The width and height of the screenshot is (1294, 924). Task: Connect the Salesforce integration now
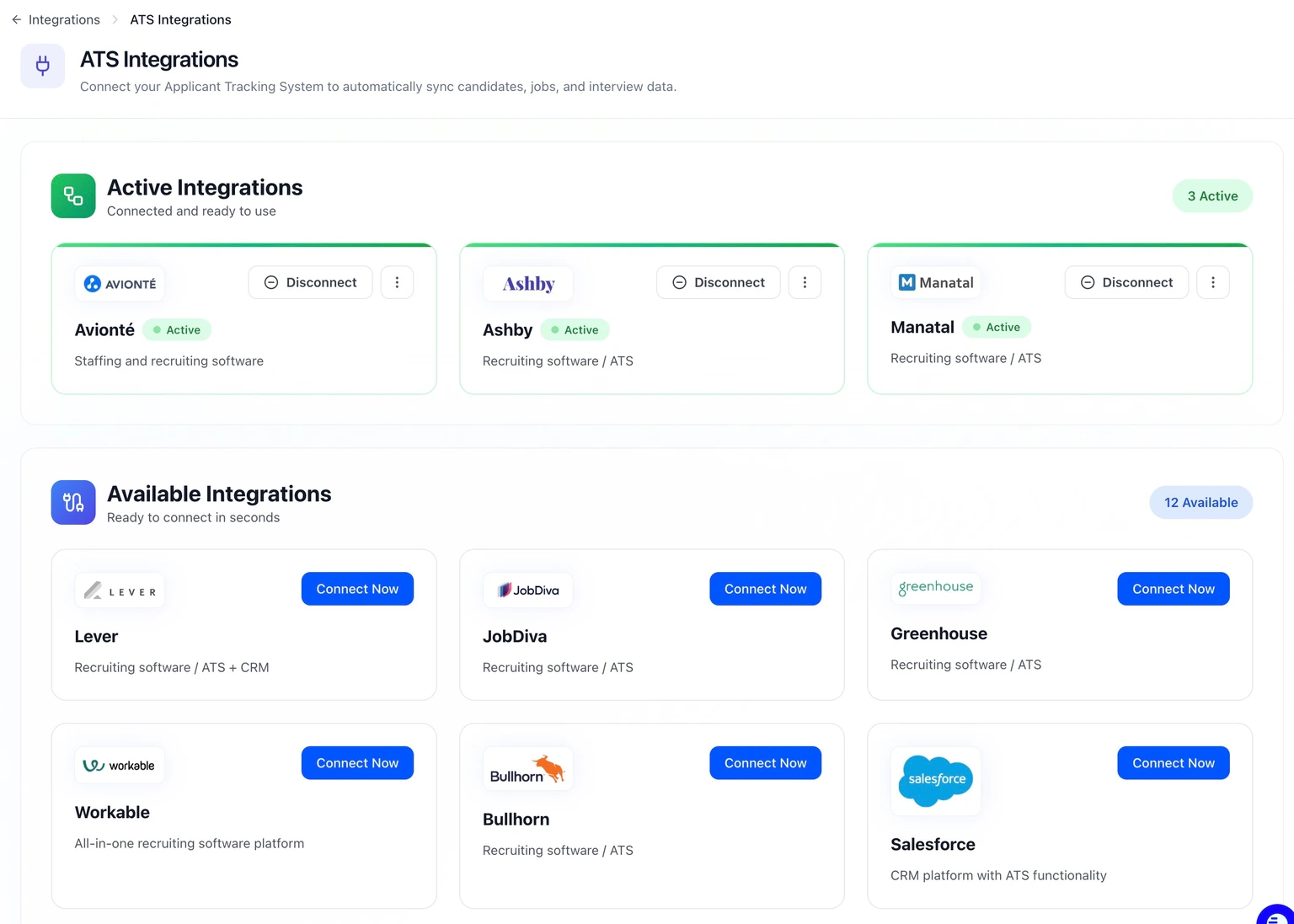(1174, 763)
